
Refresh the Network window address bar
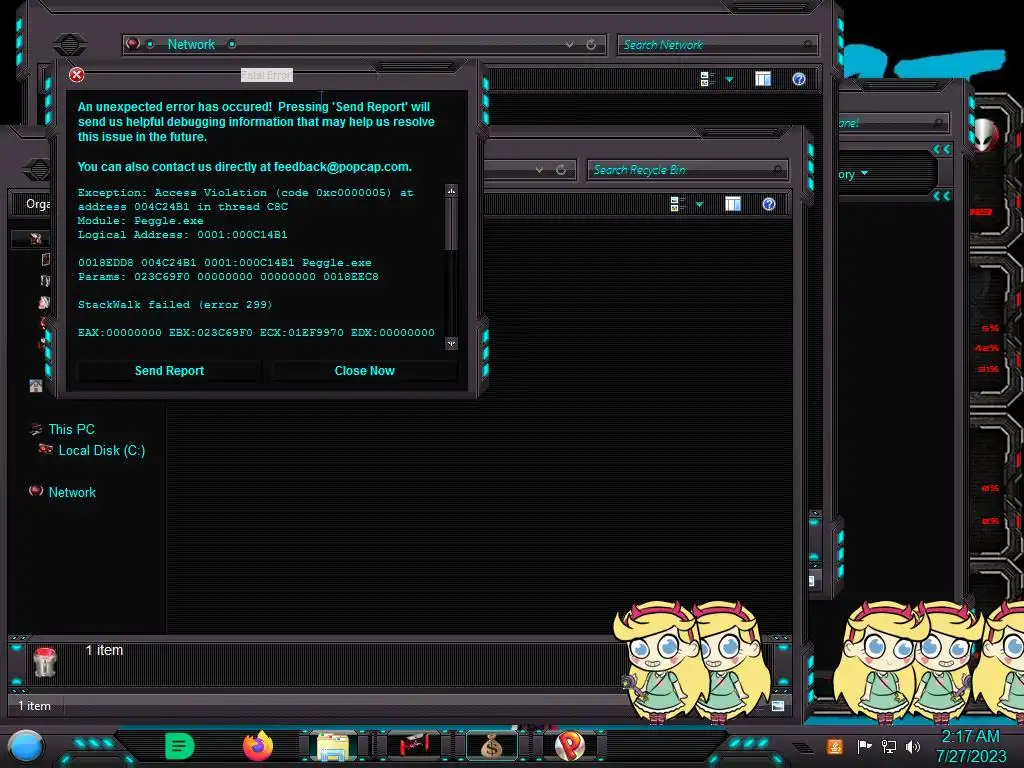(591, 44)
